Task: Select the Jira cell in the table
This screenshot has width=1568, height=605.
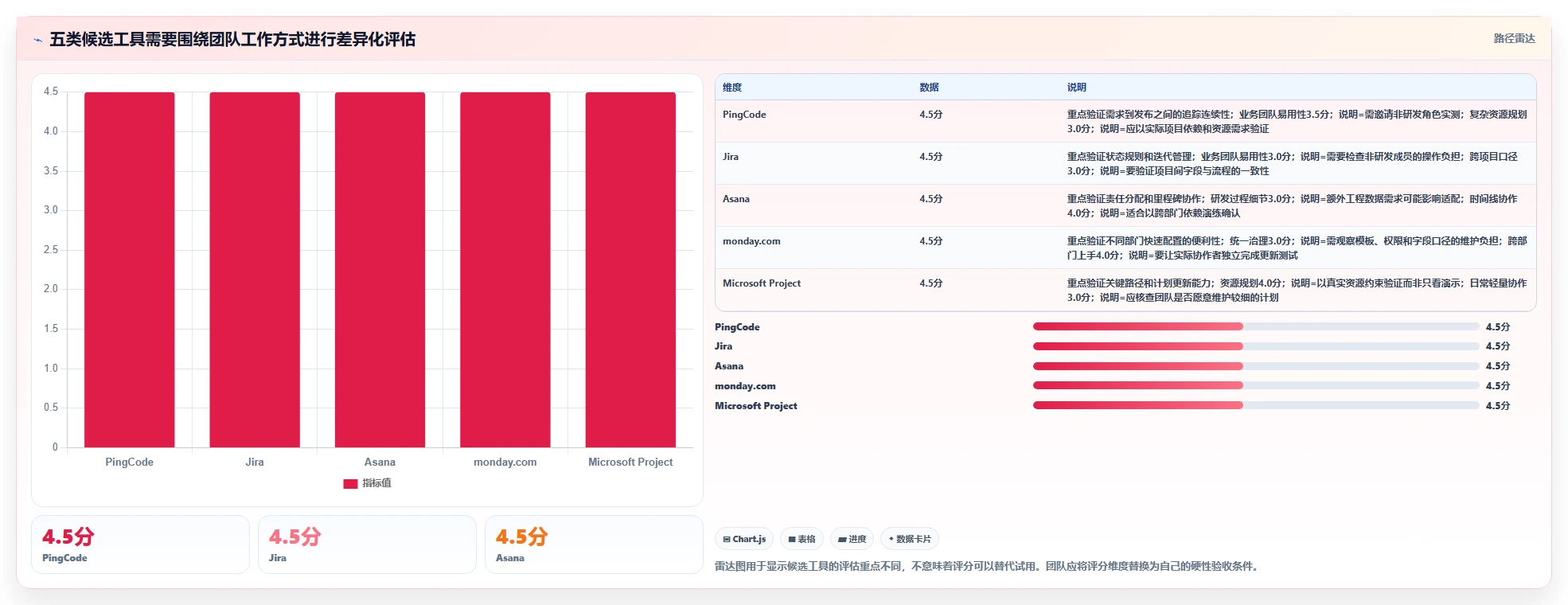Action: (731, 157)
